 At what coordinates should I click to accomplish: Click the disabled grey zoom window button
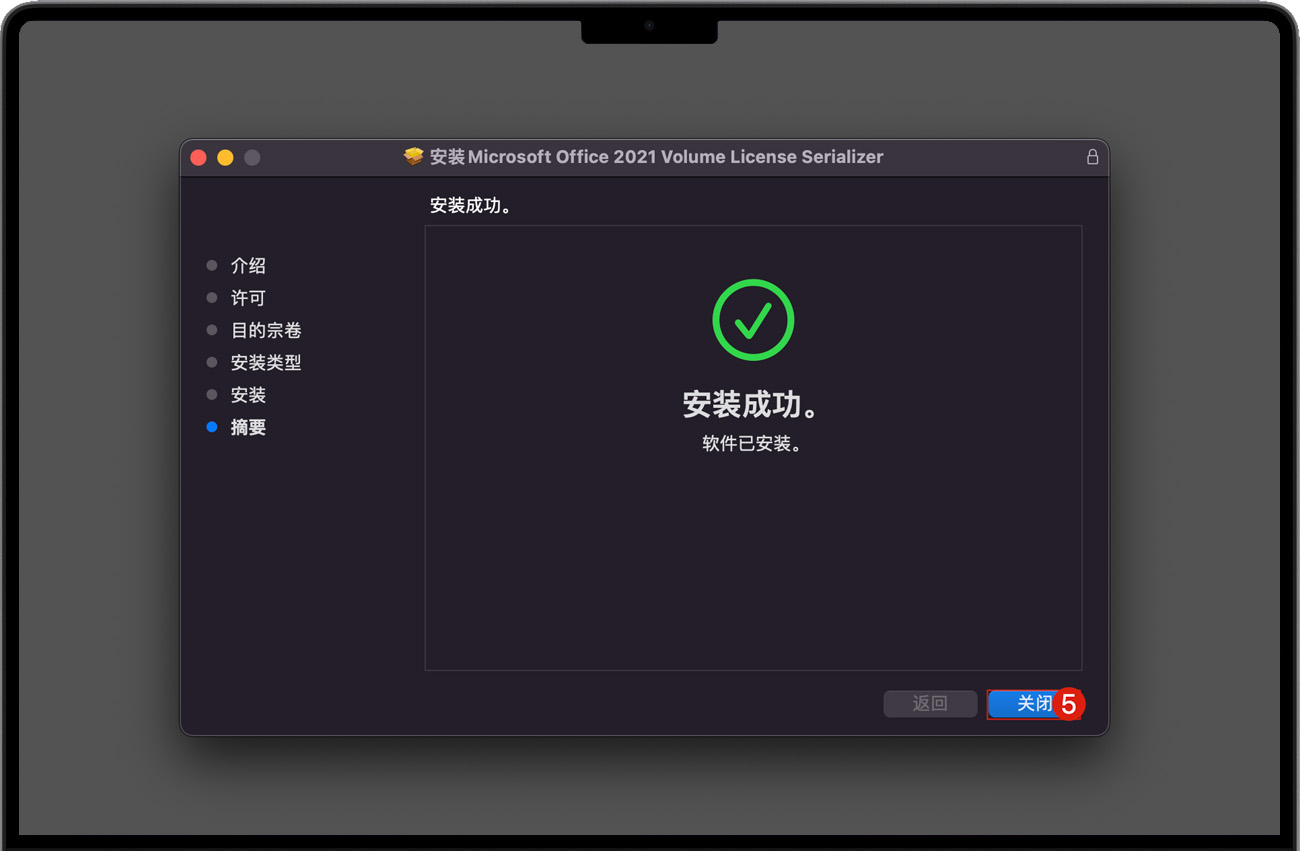(252, 157)
